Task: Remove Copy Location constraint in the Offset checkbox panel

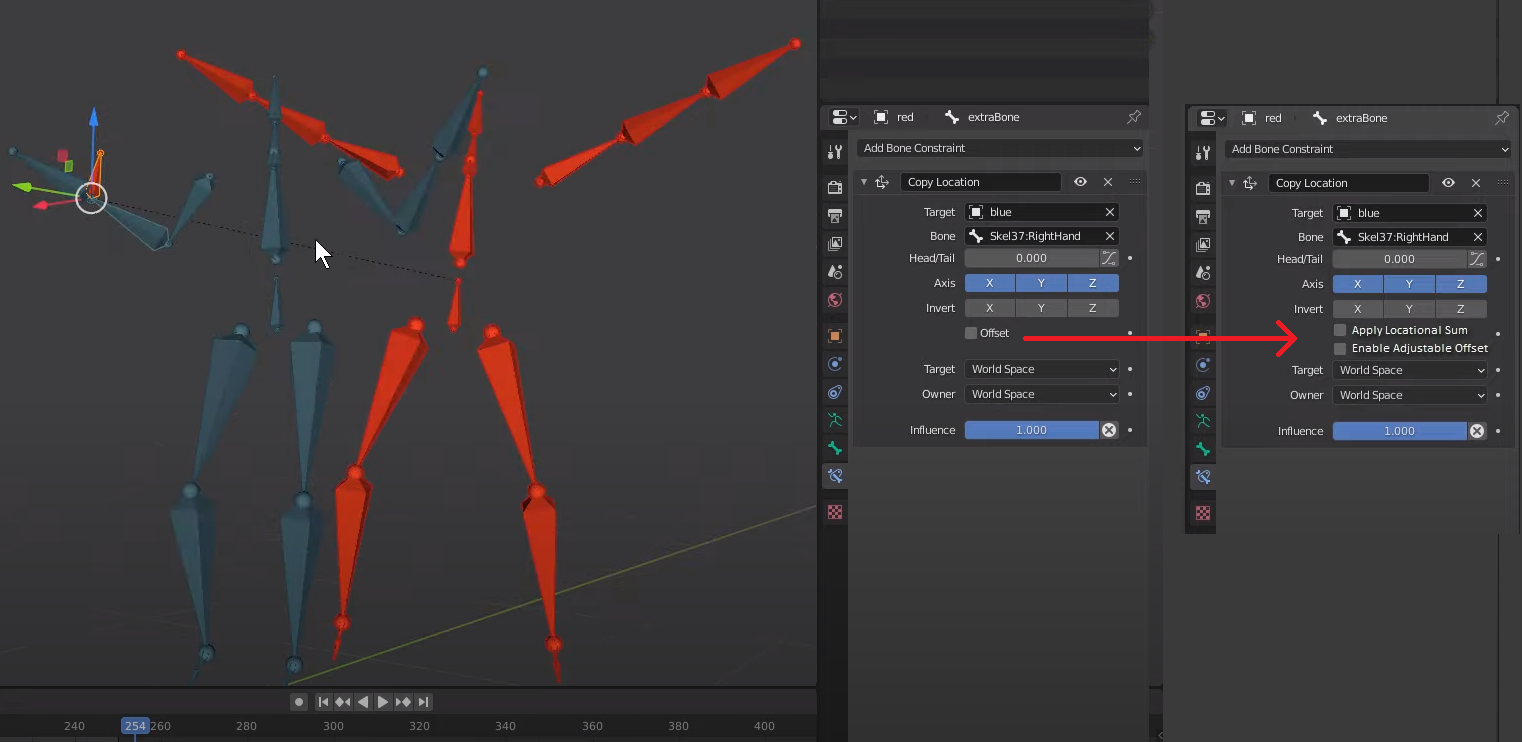Action: (x=1107, y=182)
